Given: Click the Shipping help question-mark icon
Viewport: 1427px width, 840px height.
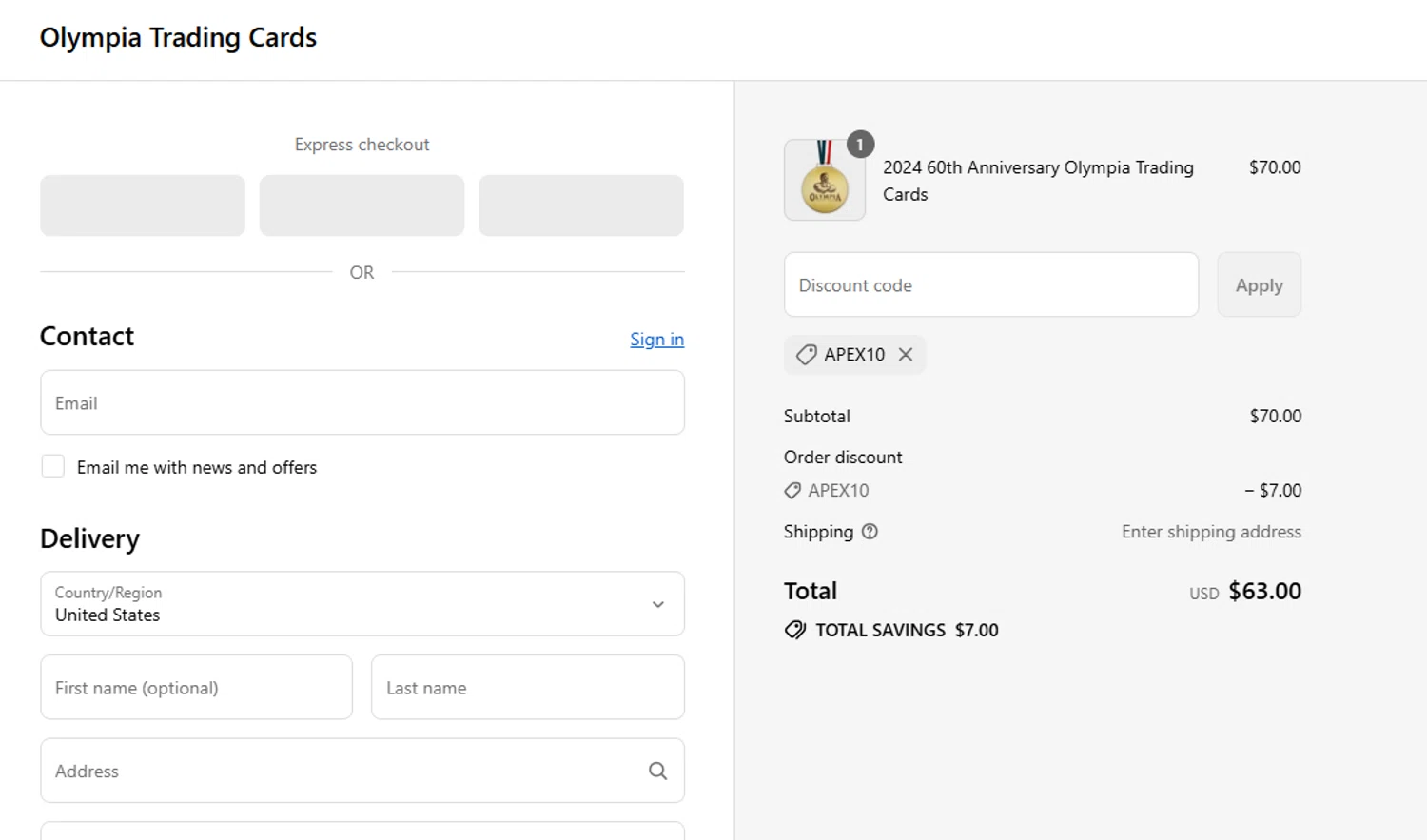Looking at the screenshot, I should click(870, 532).
